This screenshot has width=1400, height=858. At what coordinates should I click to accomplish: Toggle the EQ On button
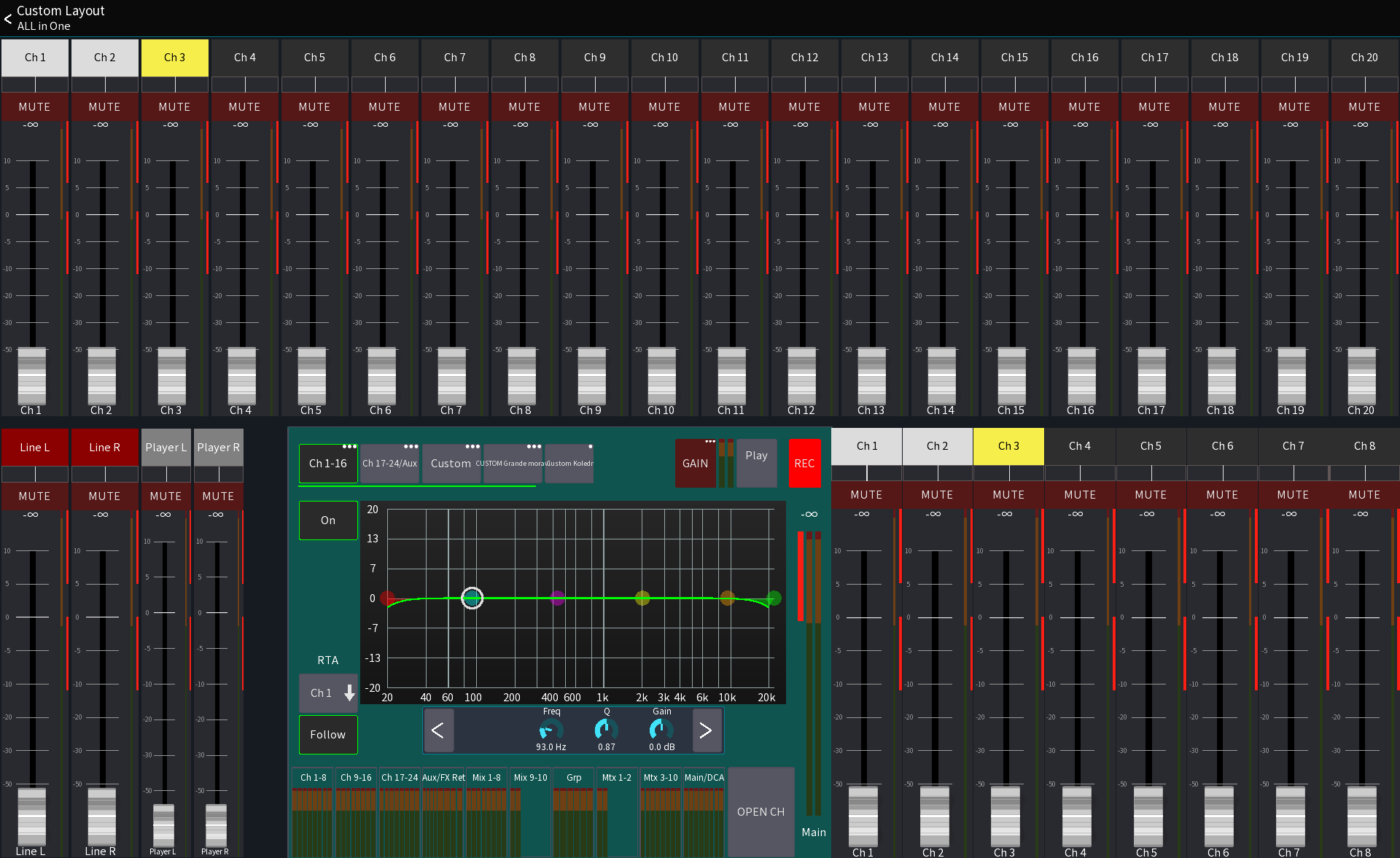(327, 520)
